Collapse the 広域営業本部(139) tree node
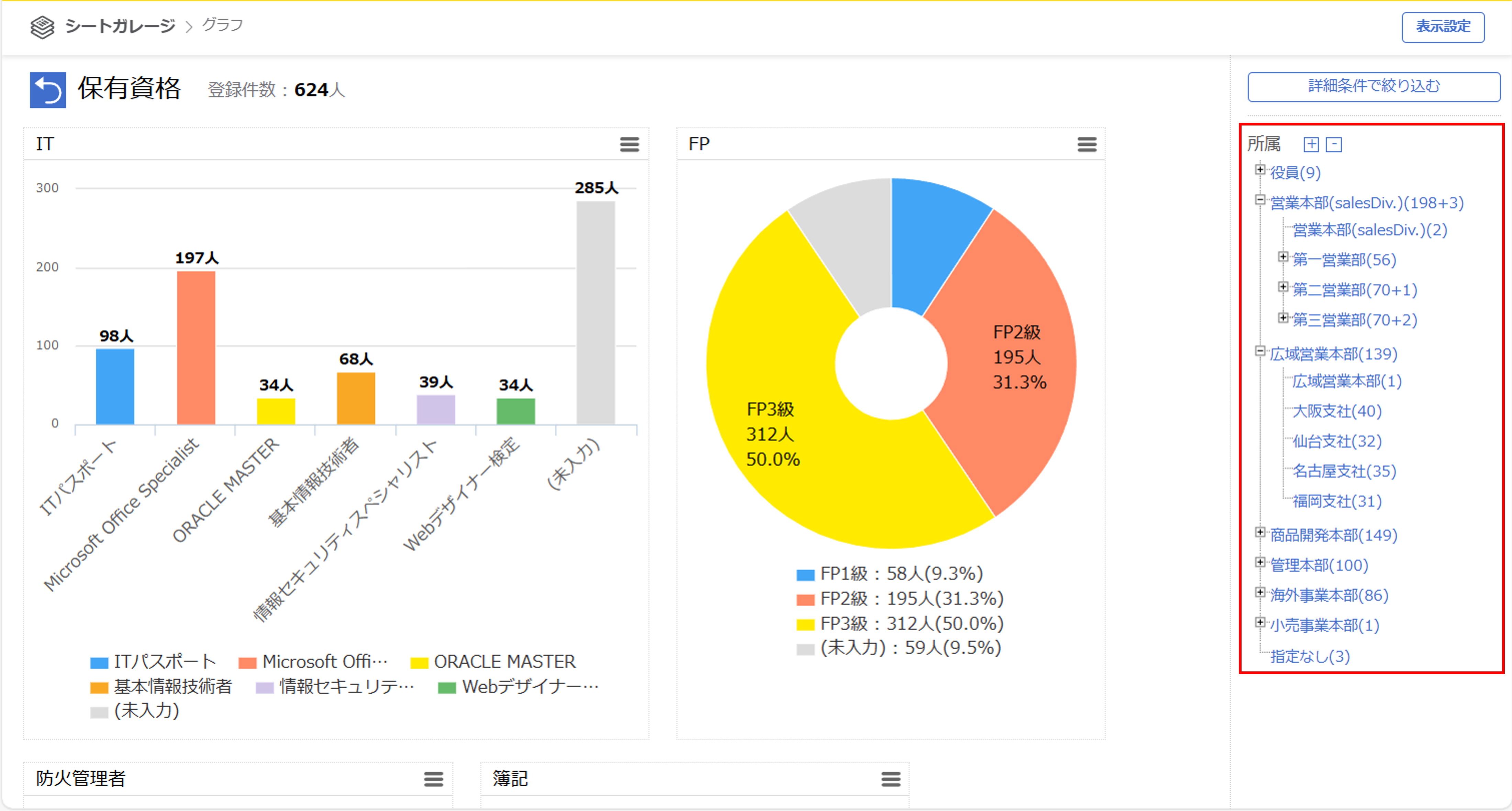 click(1260, 351)
